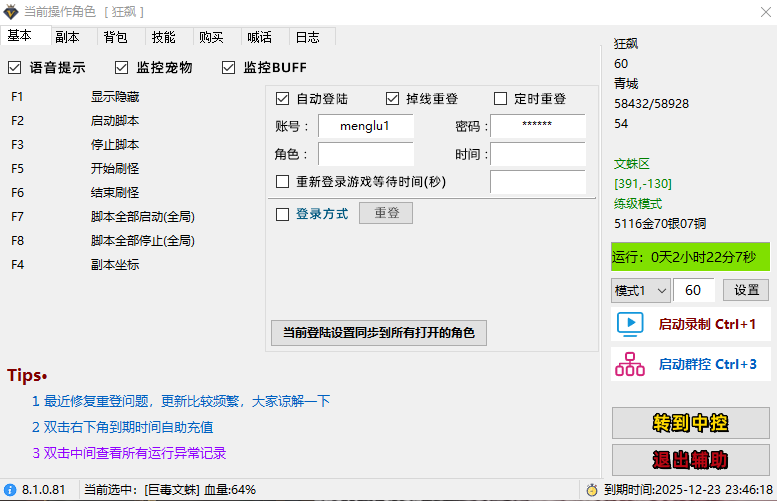
Task: Click the green 运行 runtime status bar
Action: point(690,256)
